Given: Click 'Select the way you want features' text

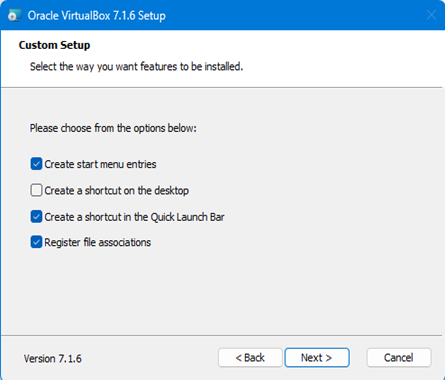Looking at the screenshot, I should tap(136, 67).
